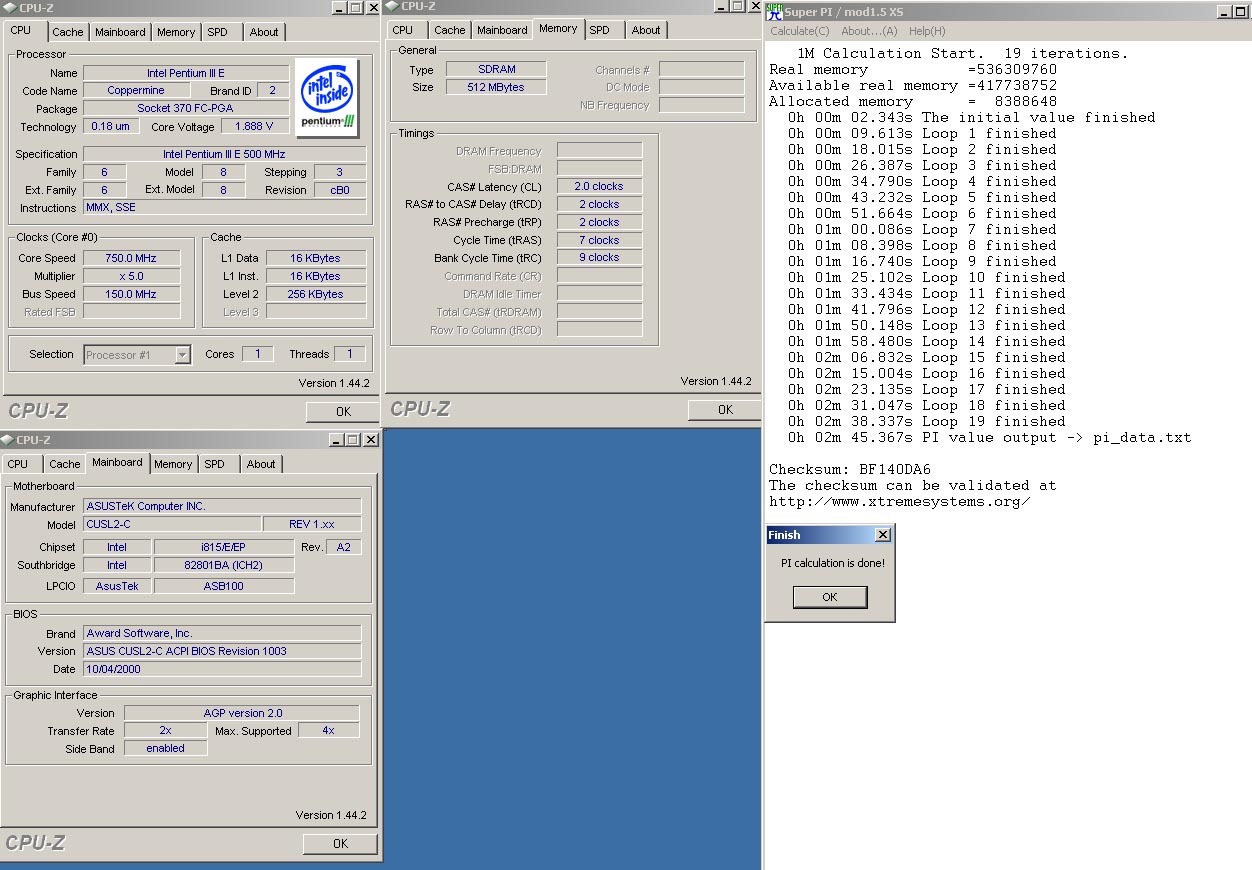Screen dimensions: 1252x870
Task: Open About tab in bottom CPU-Z window
Action: click(x=261, y=464)
